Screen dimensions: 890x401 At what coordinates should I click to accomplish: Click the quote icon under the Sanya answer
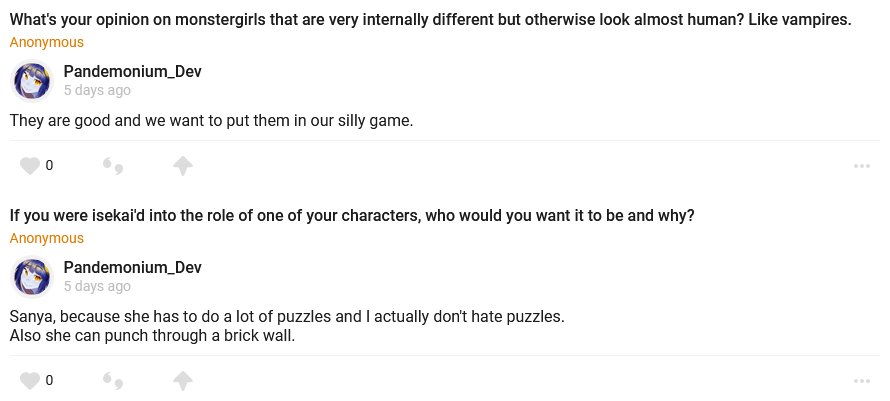pyautogui.click(x=113, y=381)
